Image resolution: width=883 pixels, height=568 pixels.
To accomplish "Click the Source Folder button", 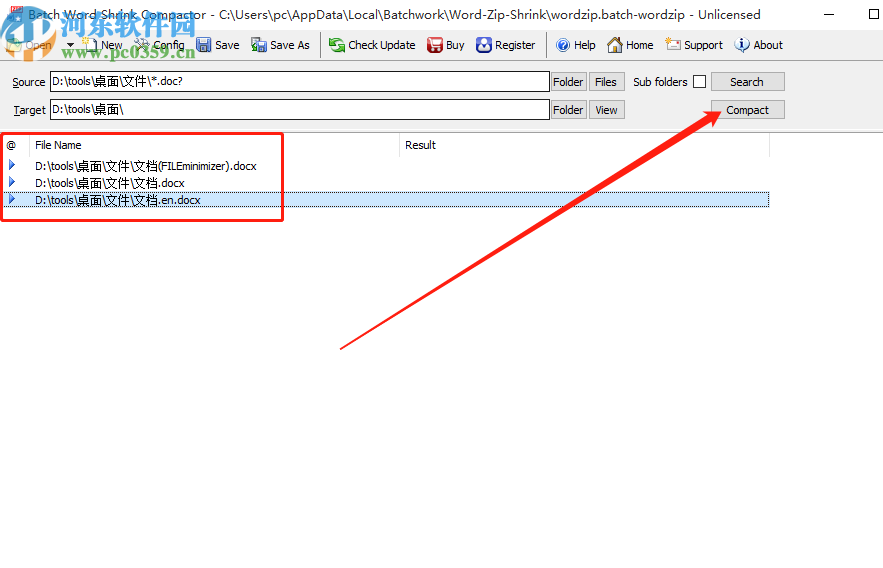I will click(568, 82).
